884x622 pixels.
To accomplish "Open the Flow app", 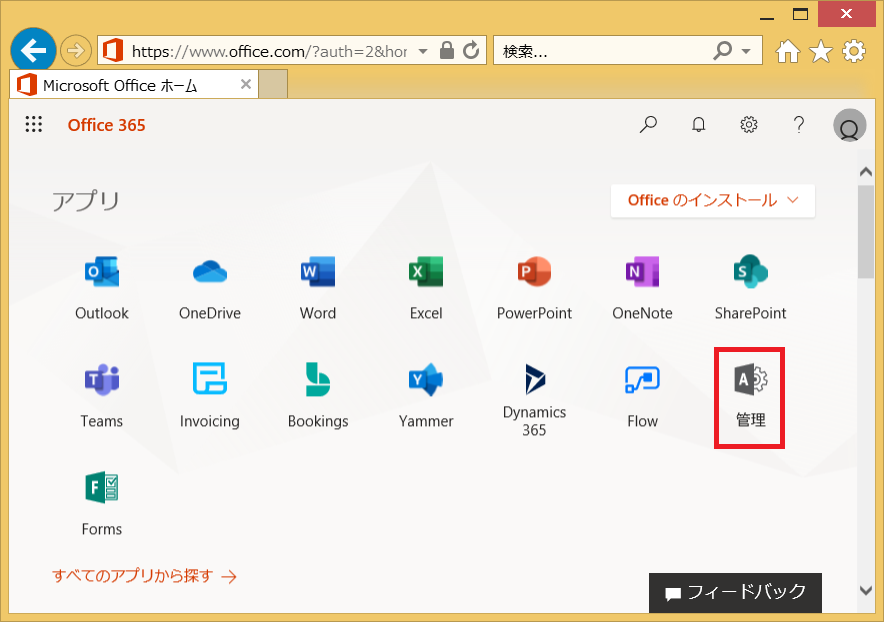I will coord(643,396).
